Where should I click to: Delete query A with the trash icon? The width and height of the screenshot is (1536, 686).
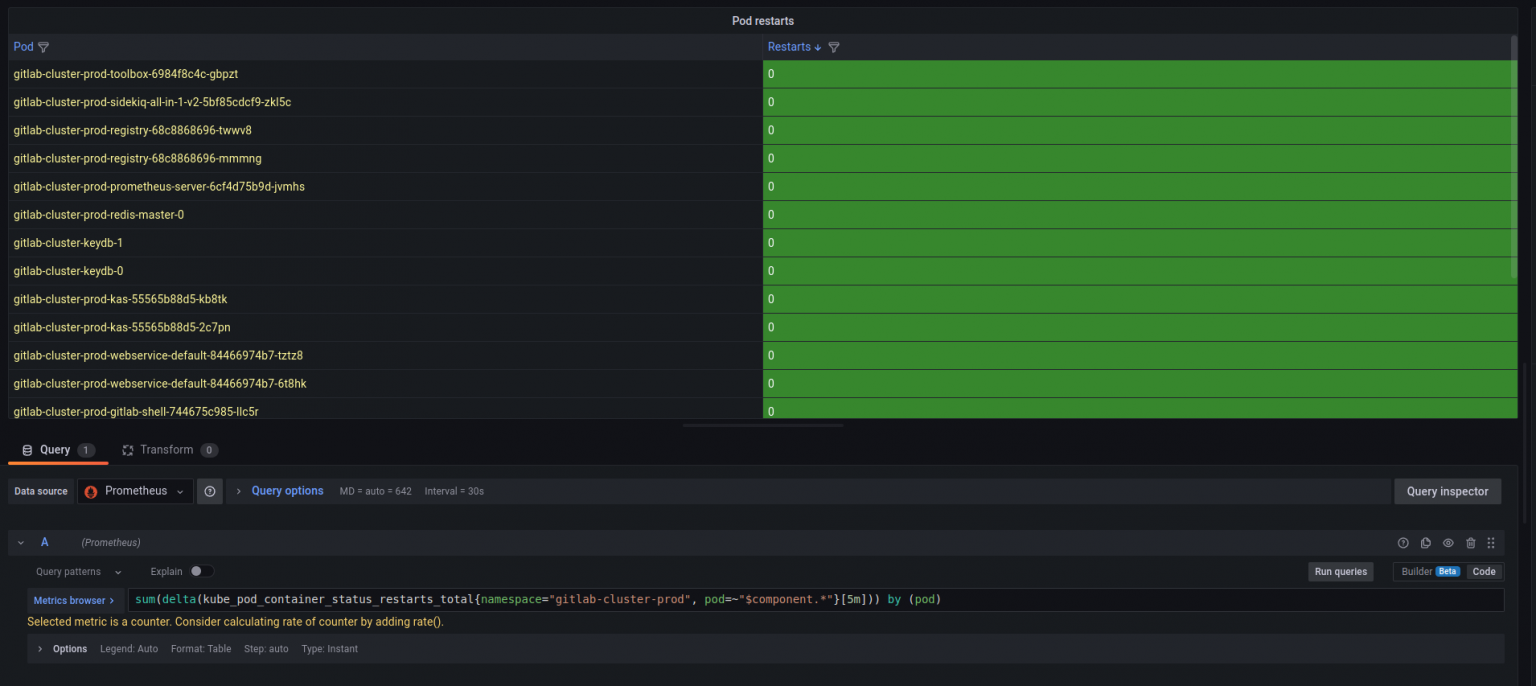[1470, 542]
